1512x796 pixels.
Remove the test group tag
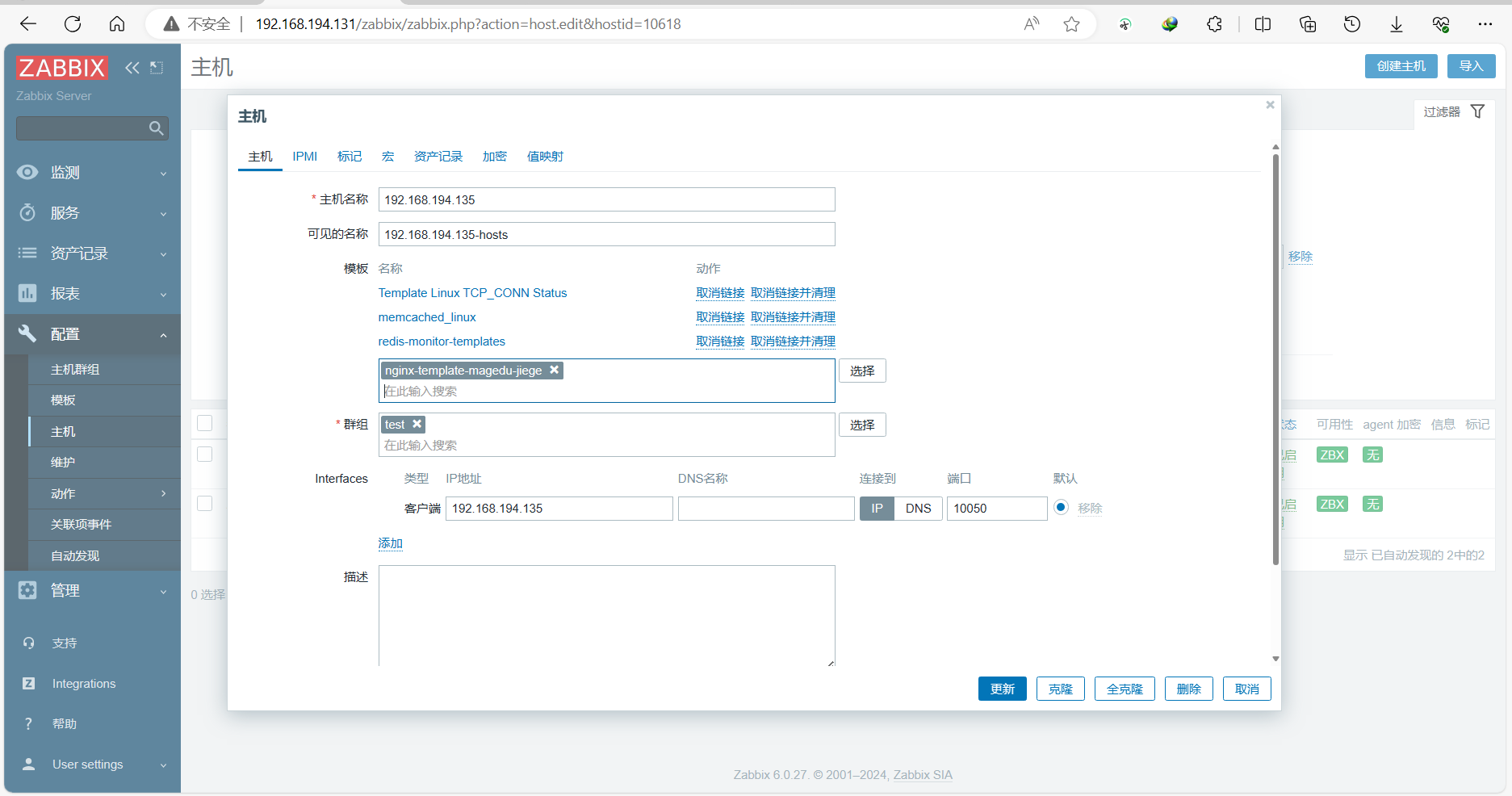pyautogui.click(x=417, y=424)
